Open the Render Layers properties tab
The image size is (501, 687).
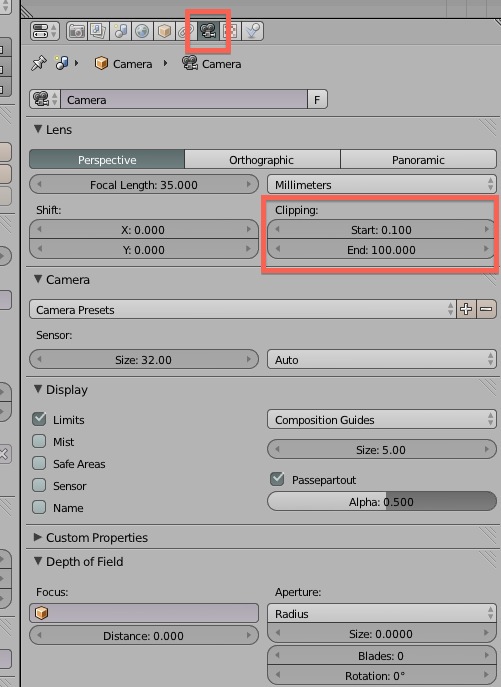click(x=99, y=31)
